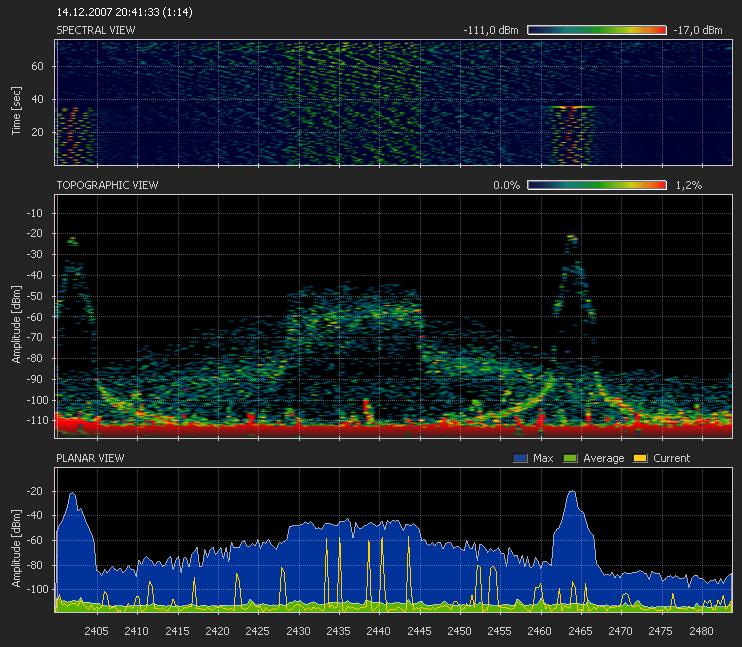Click the 20 tick on the Time axis

pos(37,132)
